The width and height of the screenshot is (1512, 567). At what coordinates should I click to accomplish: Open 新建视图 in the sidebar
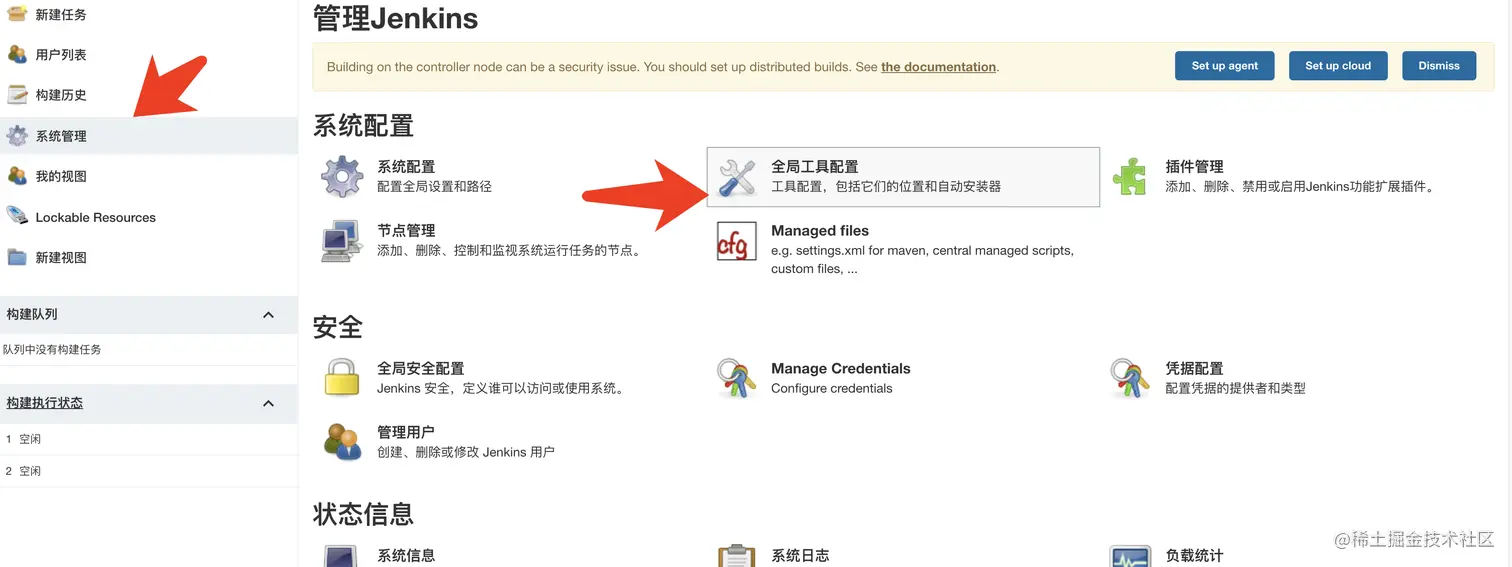pos(61,257)
